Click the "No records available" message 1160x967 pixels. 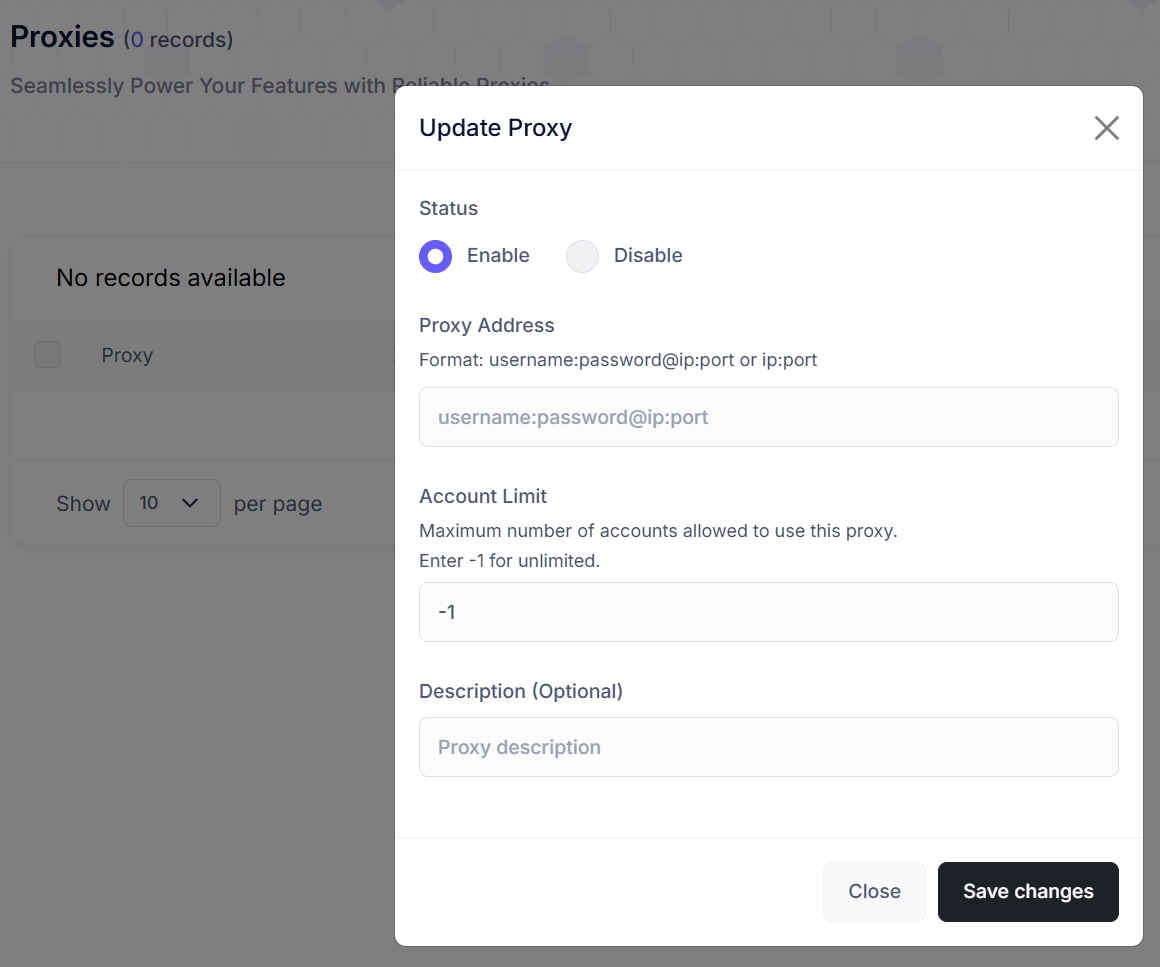point(170,278)
